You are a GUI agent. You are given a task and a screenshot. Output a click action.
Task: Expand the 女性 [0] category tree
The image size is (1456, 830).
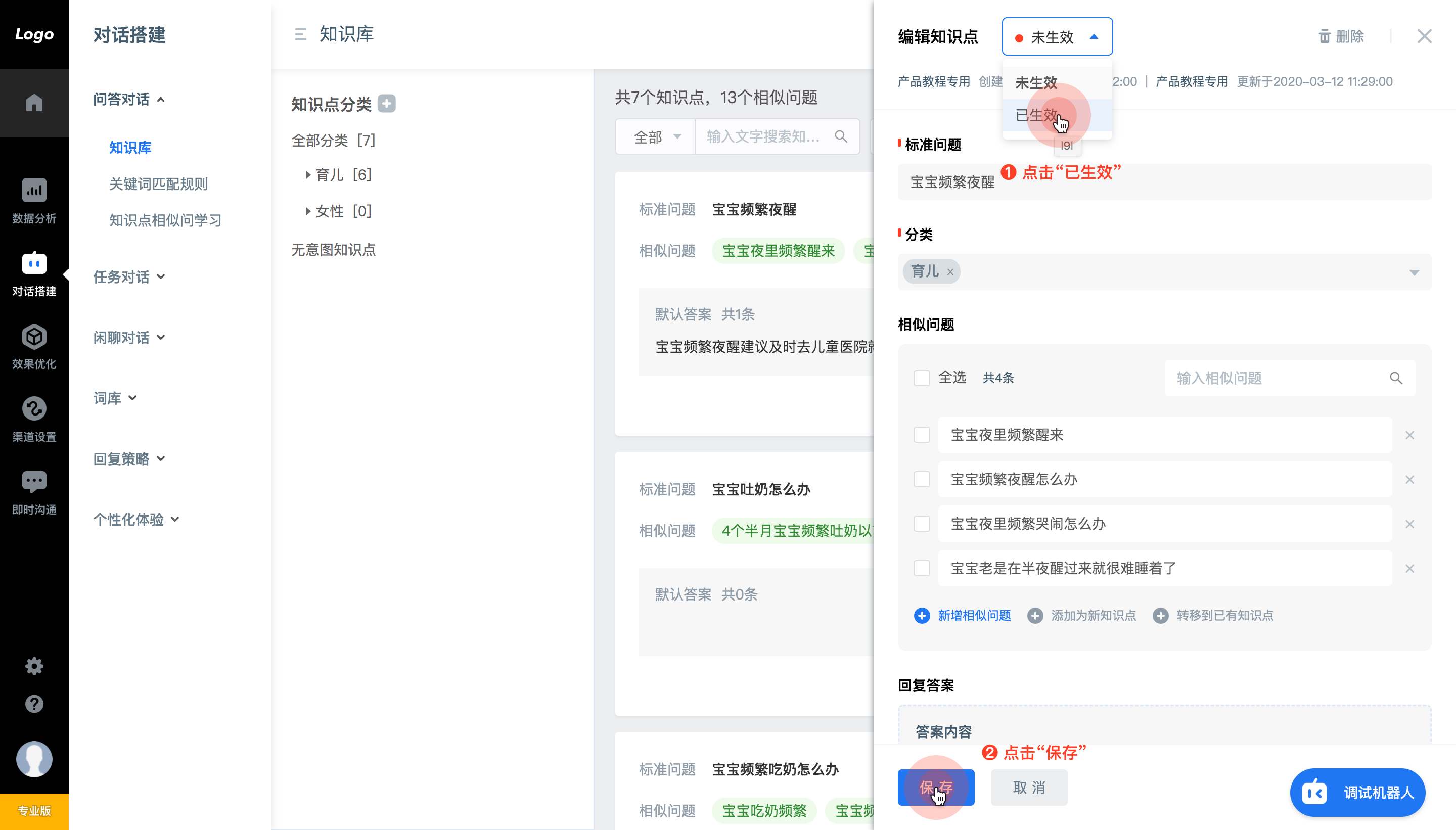coord(308,211)
